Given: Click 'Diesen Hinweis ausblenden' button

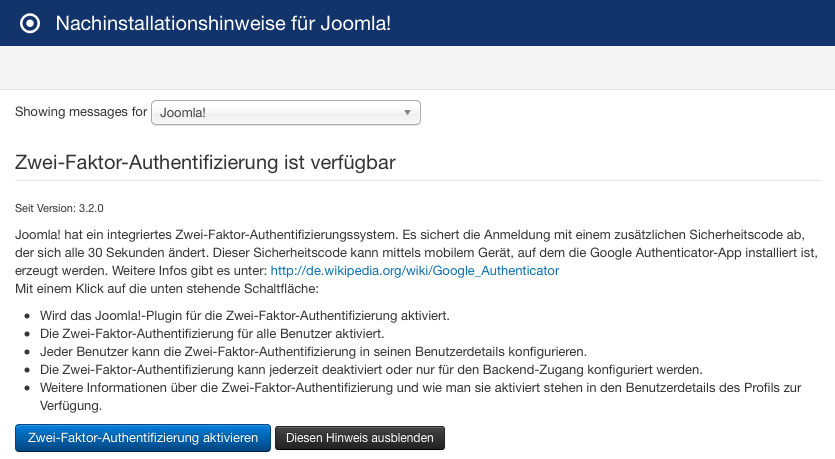Looking at the screenshot, I should 360,438.
